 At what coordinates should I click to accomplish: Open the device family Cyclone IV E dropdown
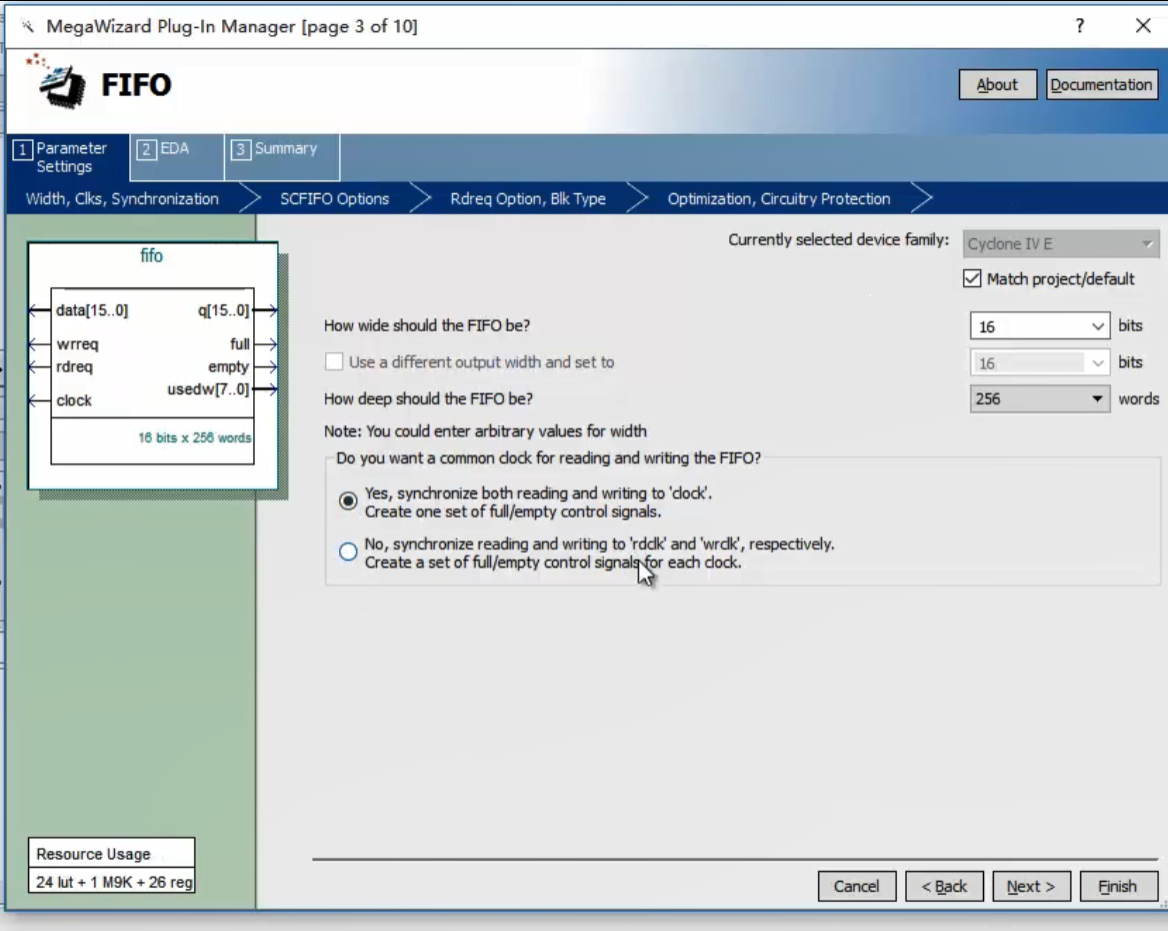(x=1061, y=244)
